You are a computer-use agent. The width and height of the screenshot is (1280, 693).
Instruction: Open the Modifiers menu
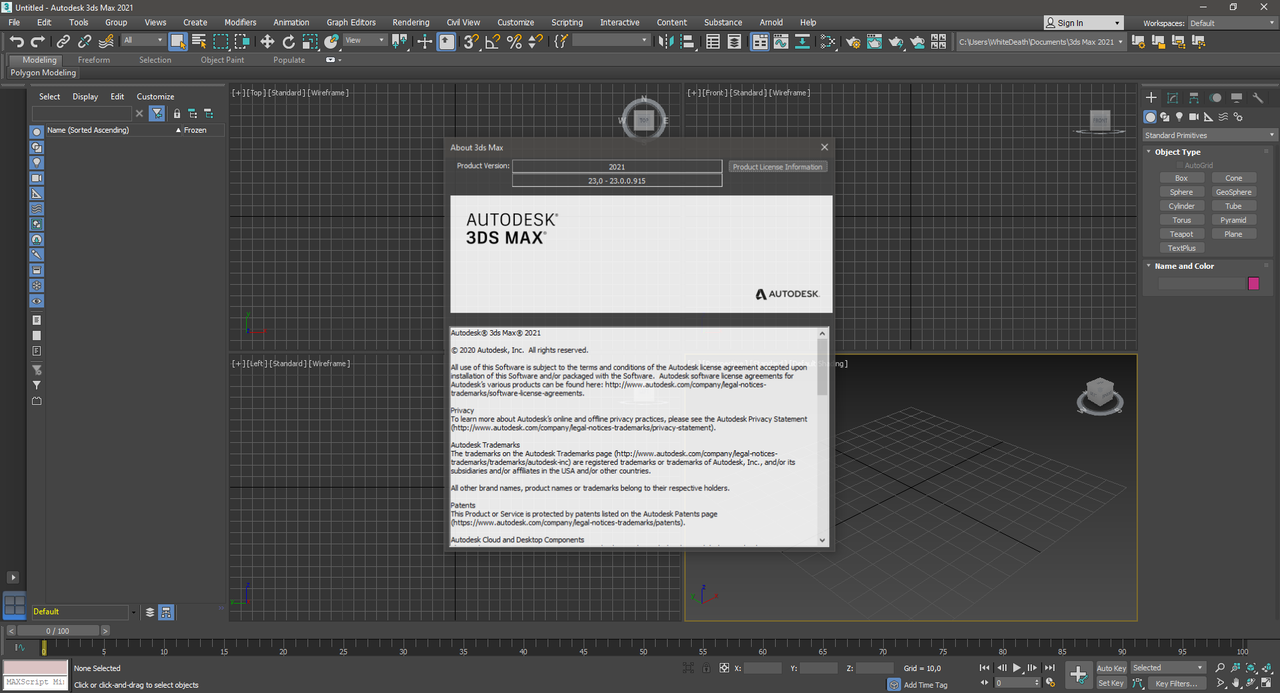[x=240, y=22]
